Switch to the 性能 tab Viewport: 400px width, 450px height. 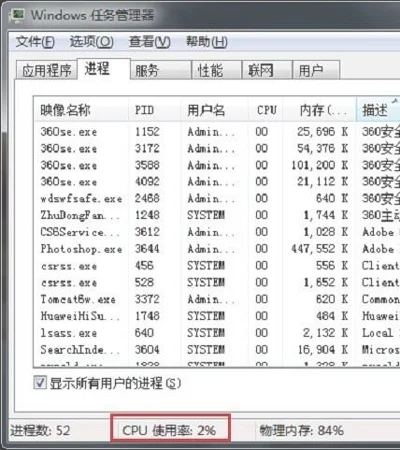[x=216, y=70]
